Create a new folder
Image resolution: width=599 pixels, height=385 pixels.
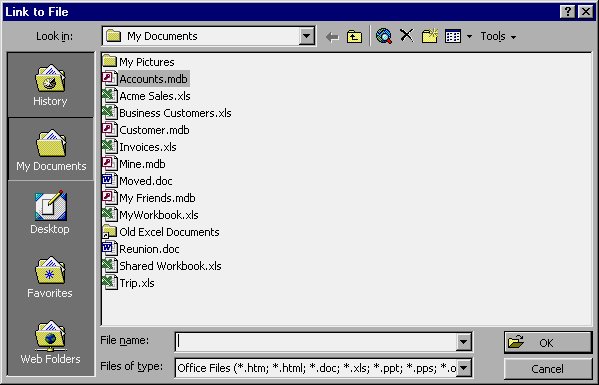430,36
